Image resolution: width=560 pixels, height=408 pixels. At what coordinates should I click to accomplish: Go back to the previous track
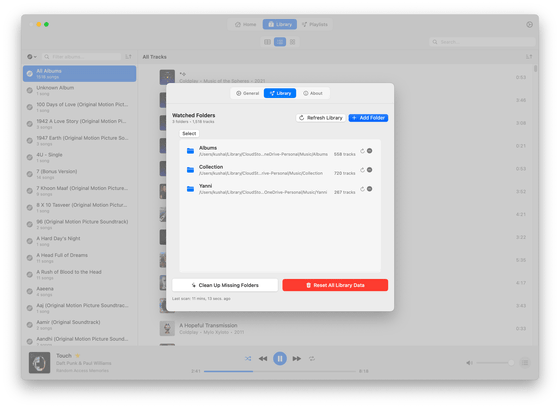(x=263, y=358)
